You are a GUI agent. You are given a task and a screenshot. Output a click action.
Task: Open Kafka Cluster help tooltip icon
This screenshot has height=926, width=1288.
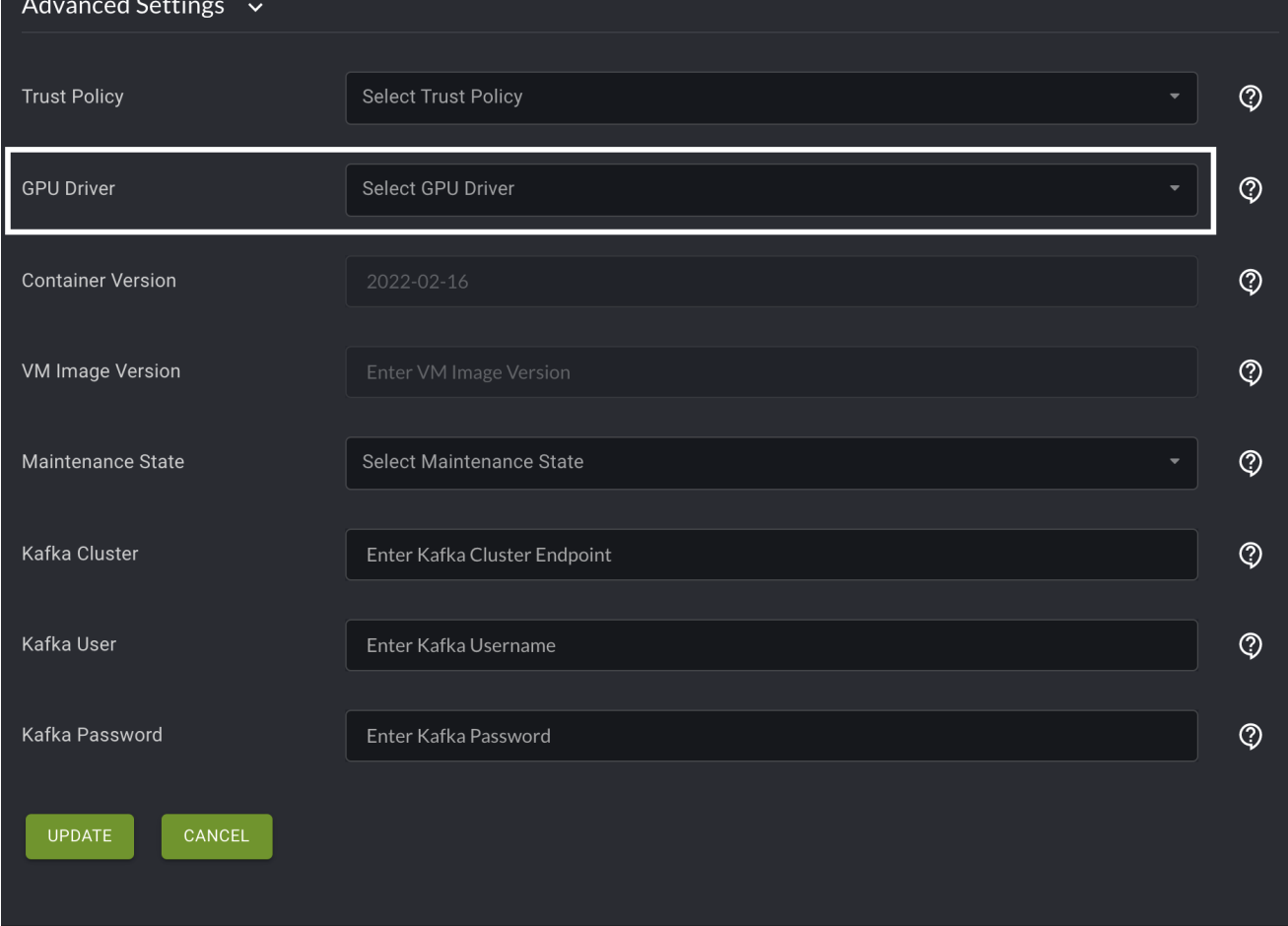point(1251,554)
